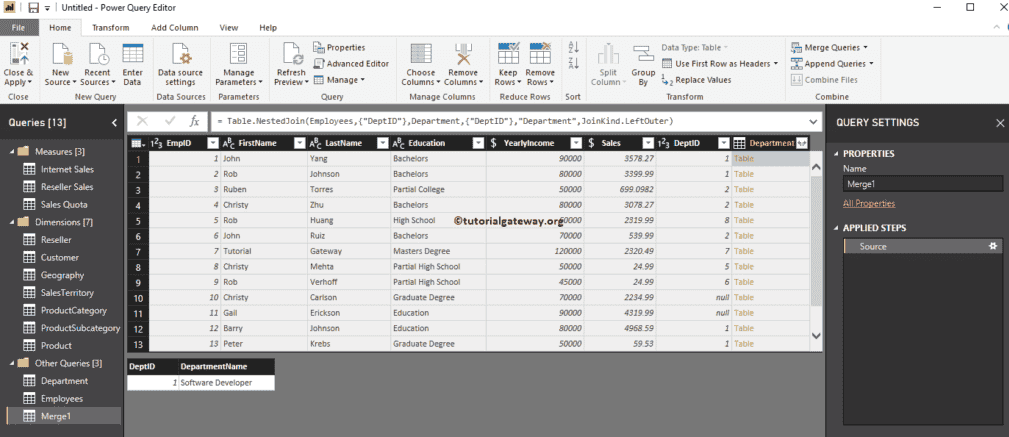Click the Close & Apply icon
Screen dimensions: 1009x437
[18, 53]
